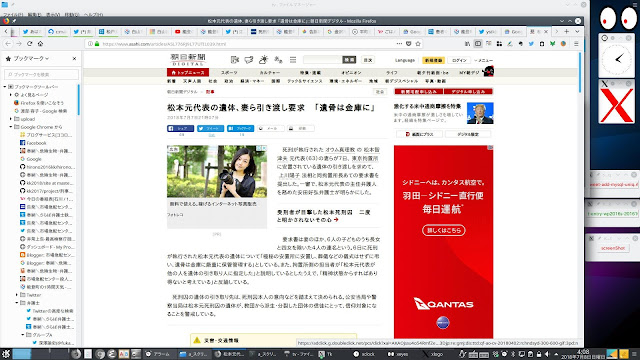Share article on Facebook

(x=180, y=128)
